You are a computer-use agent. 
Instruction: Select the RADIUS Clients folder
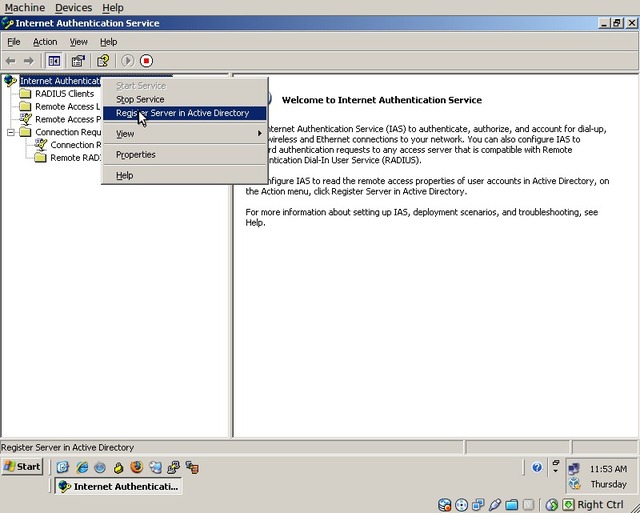(x=64, y=94)
